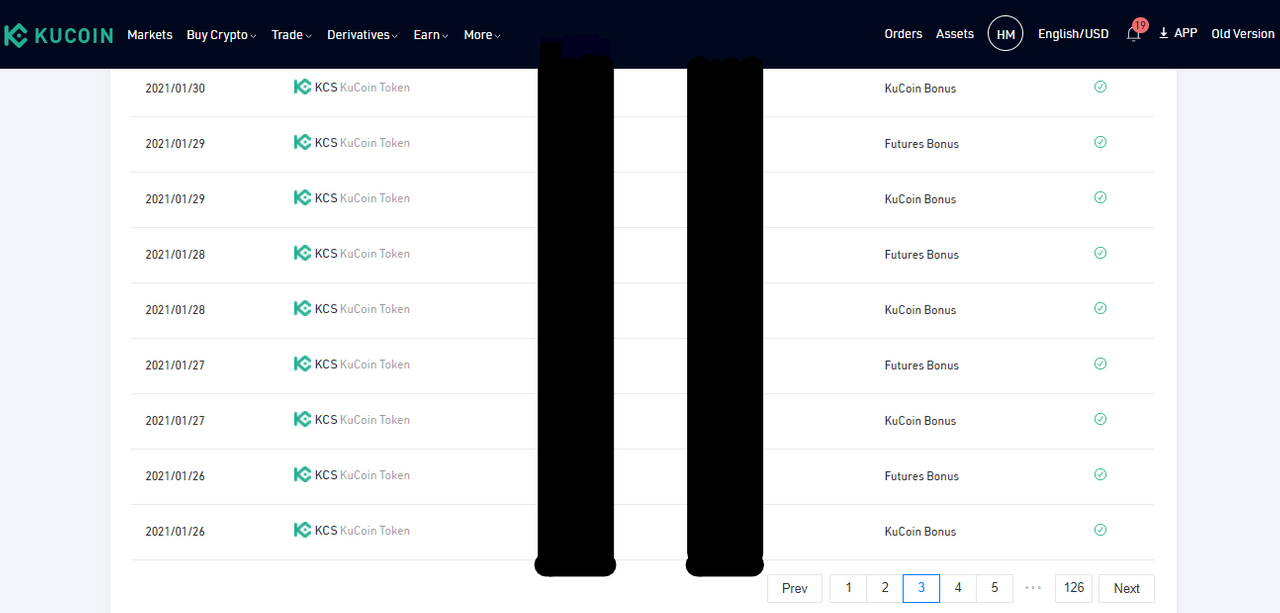
Task: Click the APP download icon
Action: [x=1164, y=33]
